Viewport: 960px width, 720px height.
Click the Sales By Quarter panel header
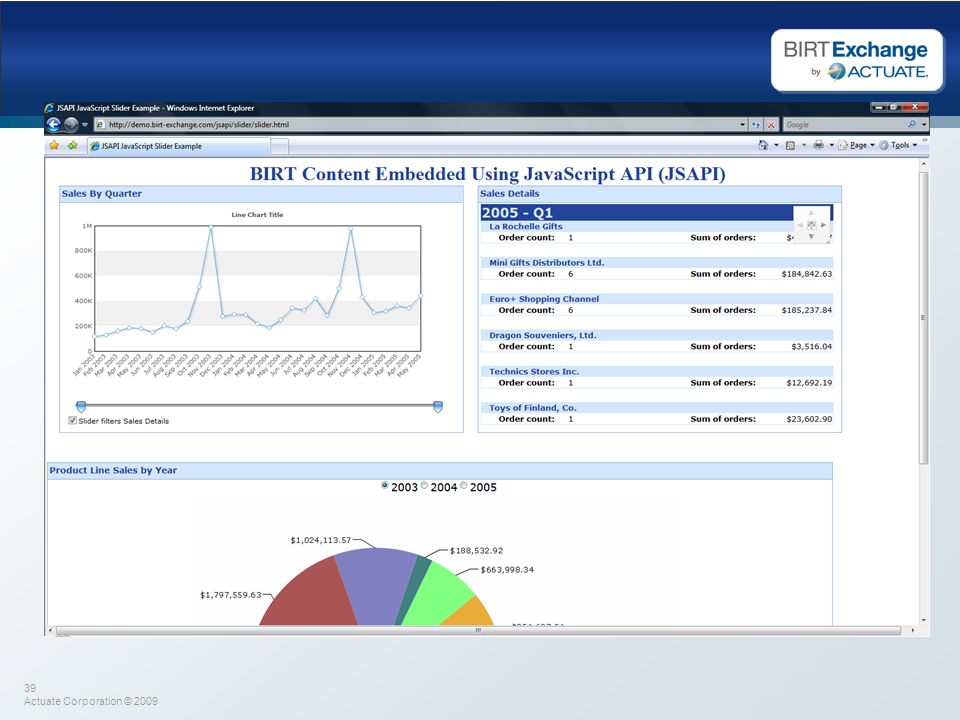pos(261,194)
